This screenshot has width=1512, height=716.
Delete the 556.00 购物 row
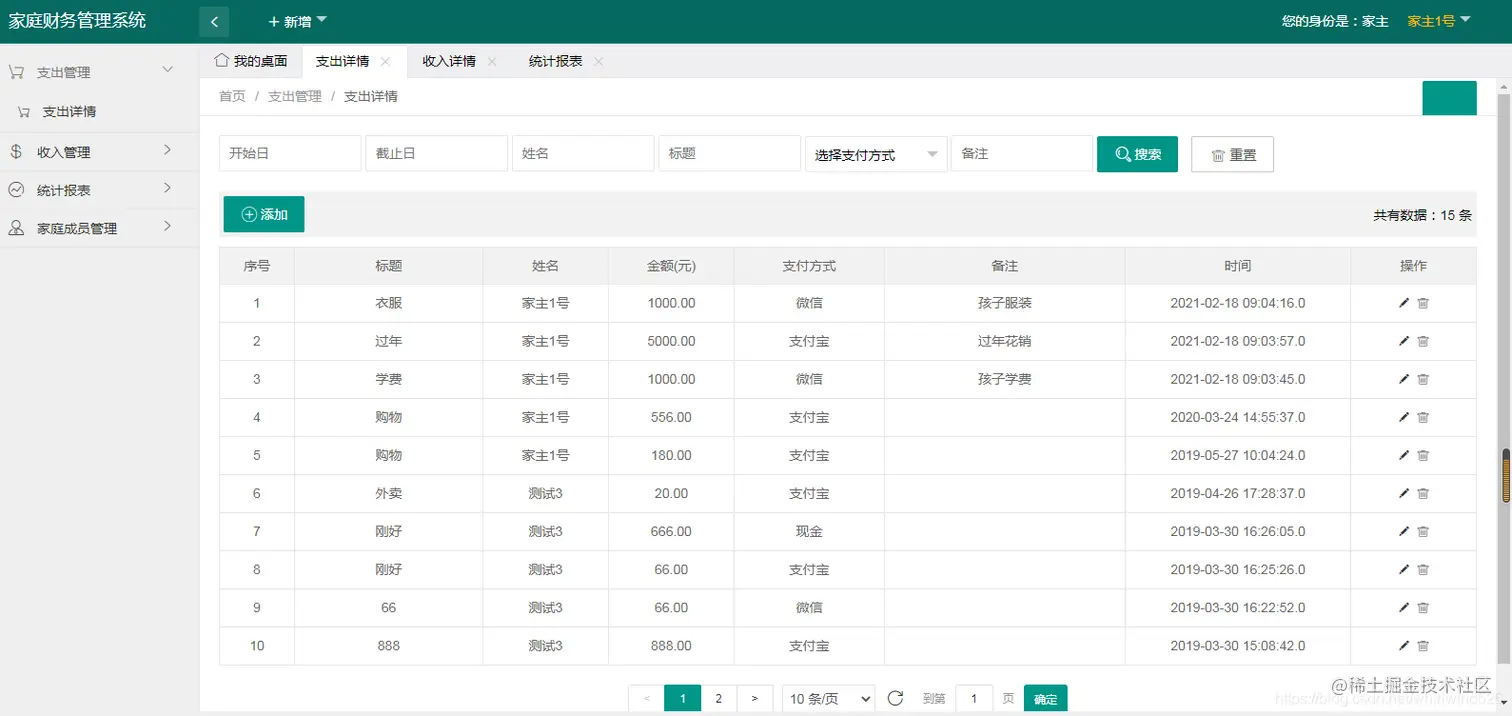(x=1423, y=417)
